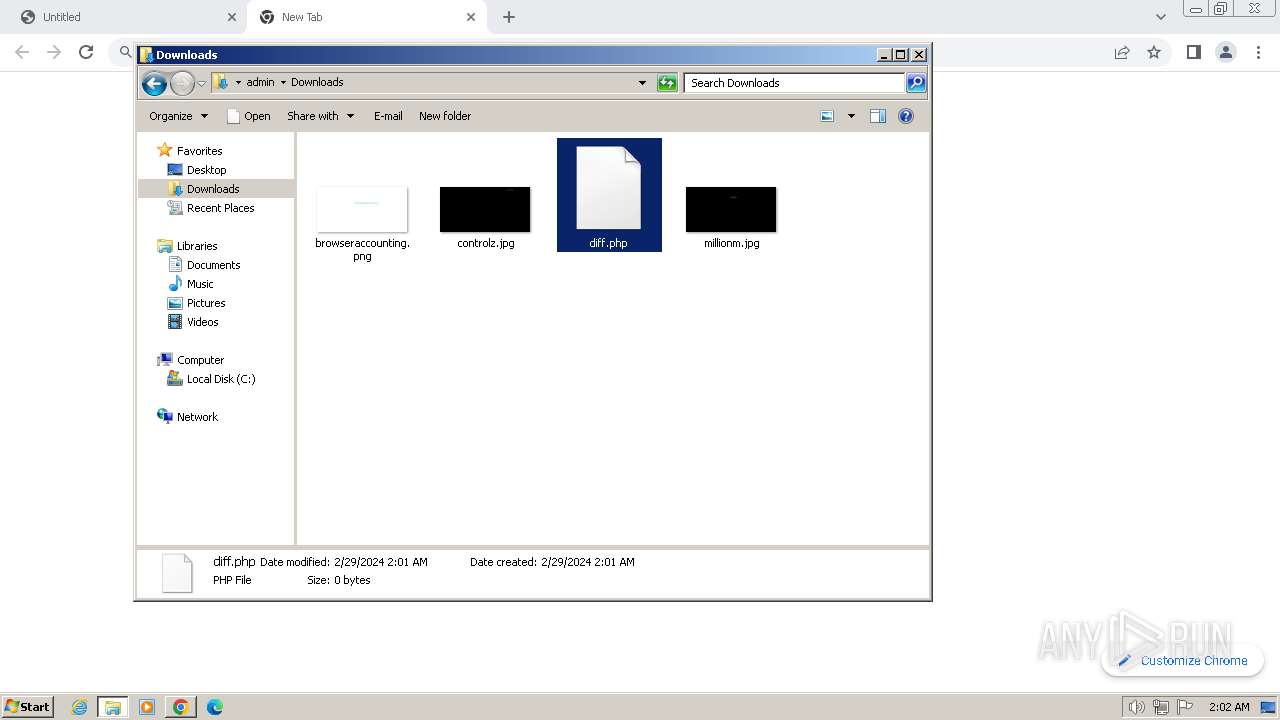Select the diff.php file icon
This screenshot has height=720, width=1280.
[608, 188]
